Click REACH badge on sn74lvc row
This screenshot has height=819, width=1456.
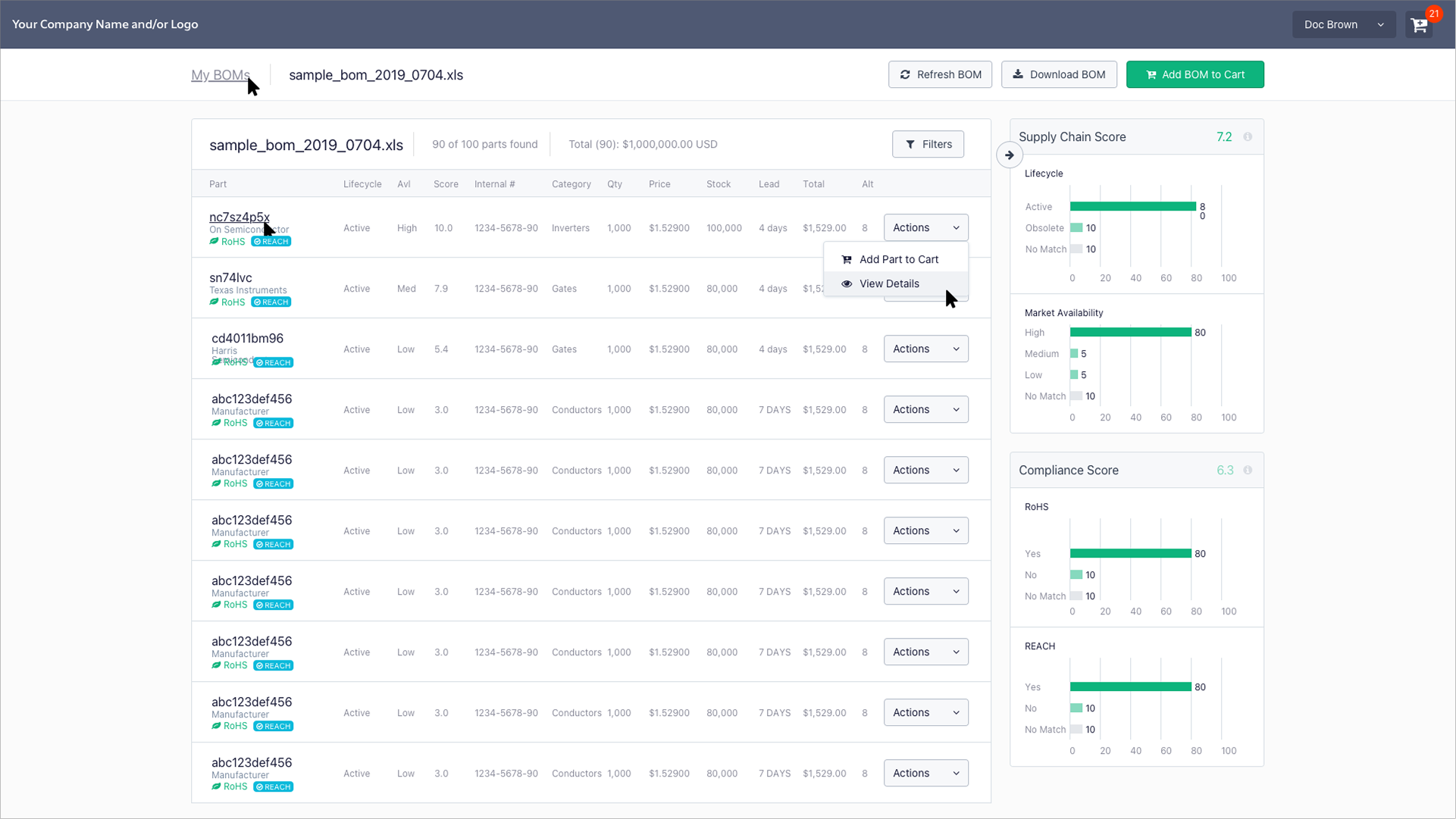click(x=271, y=302)
